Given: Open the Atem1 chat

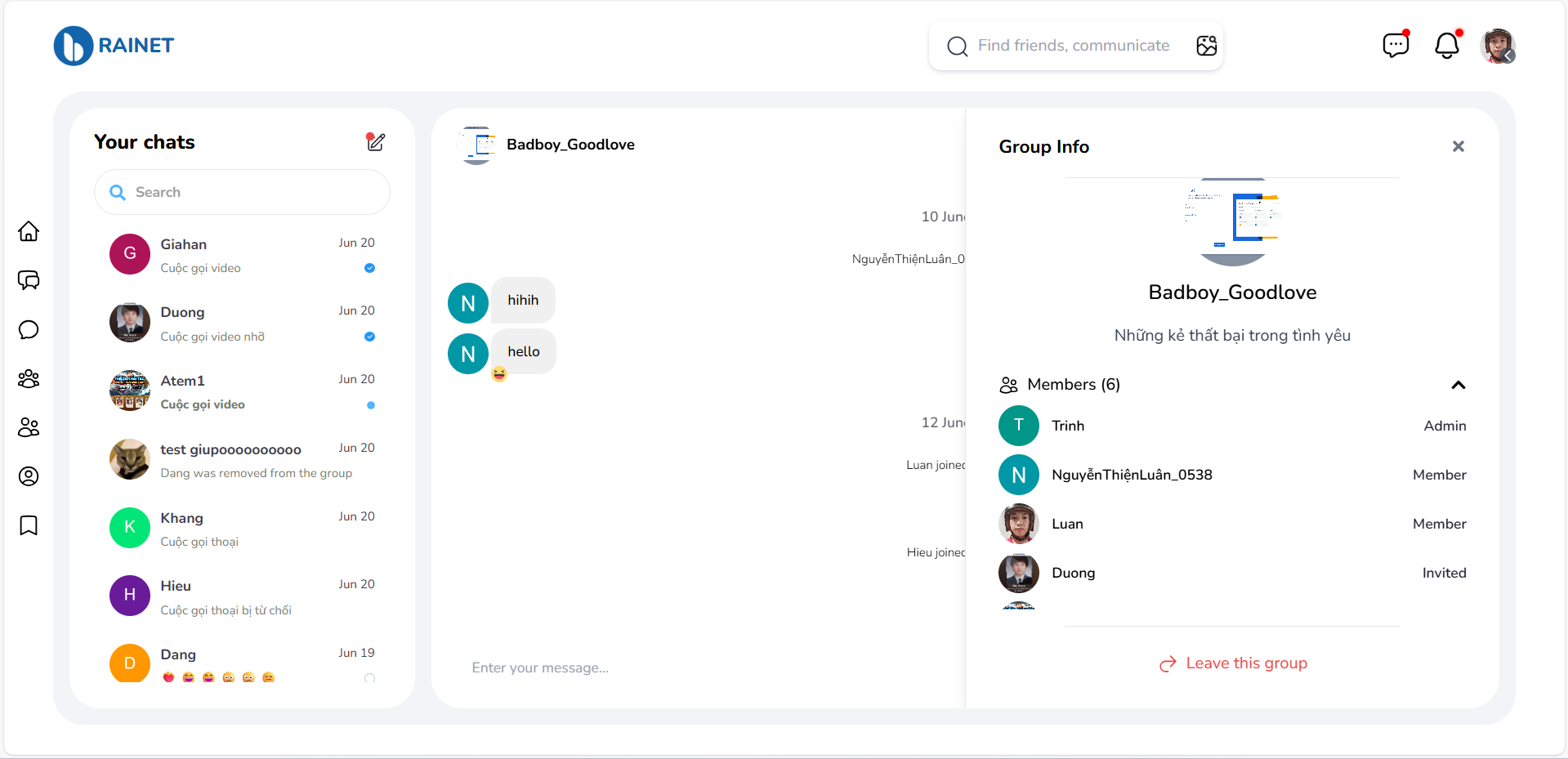Looking at the screenshot, I should (242, 391).
